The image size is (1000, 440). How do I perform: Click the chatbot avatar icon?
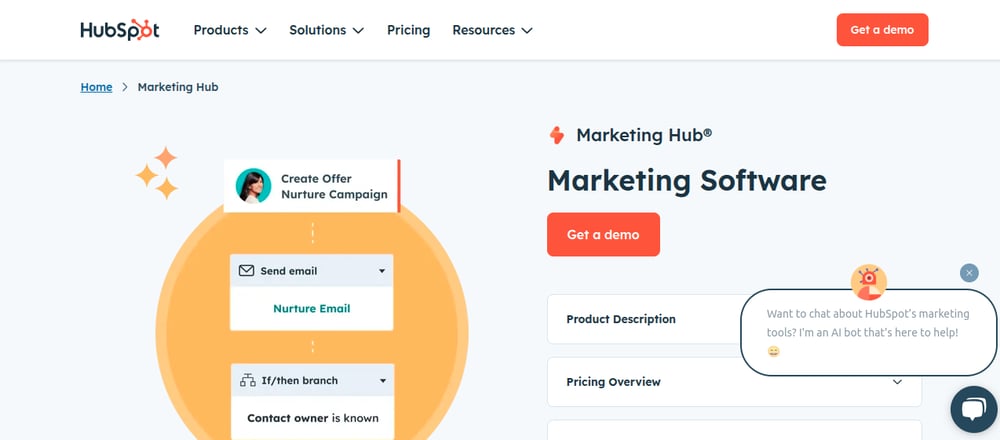coord(869,282)
